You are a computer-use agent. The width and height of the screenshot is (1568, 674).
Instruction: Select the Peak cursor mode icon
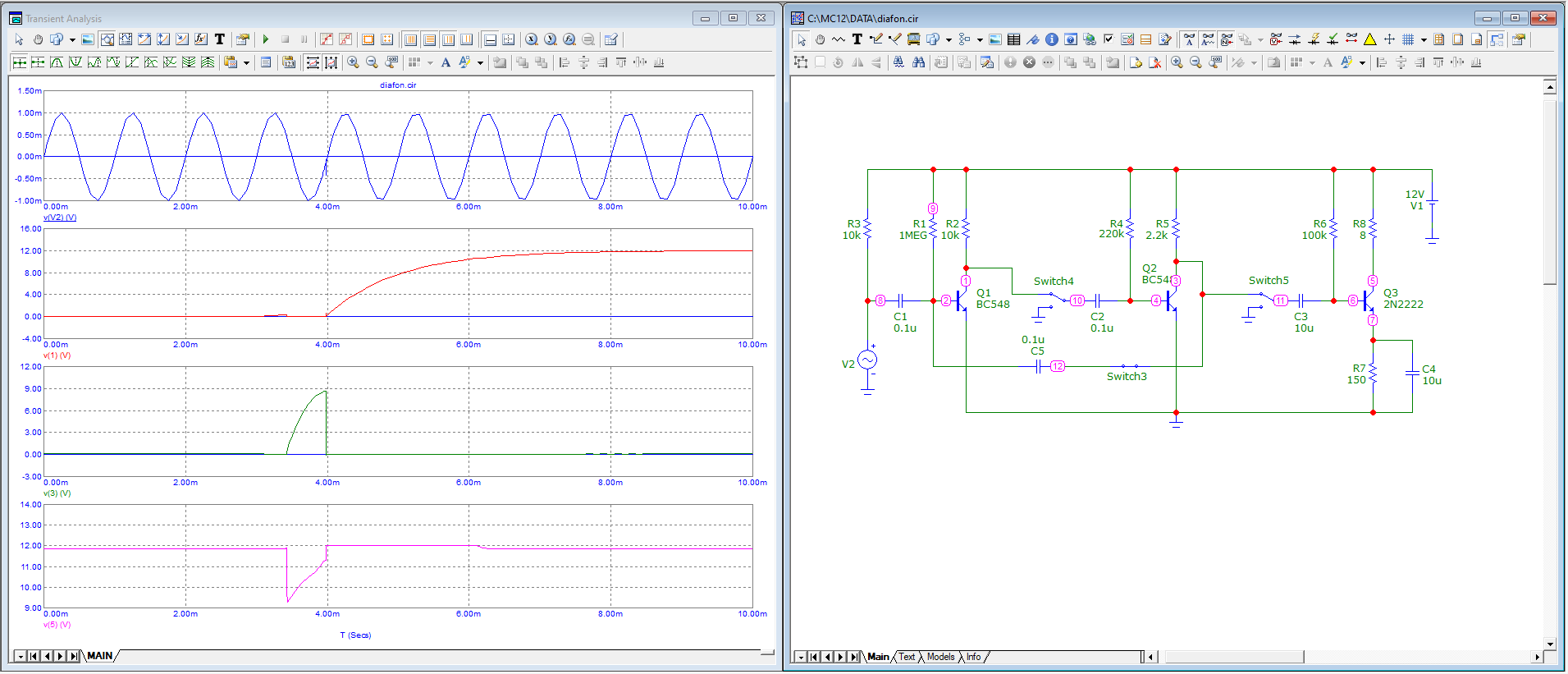click(x=57, y=62)
